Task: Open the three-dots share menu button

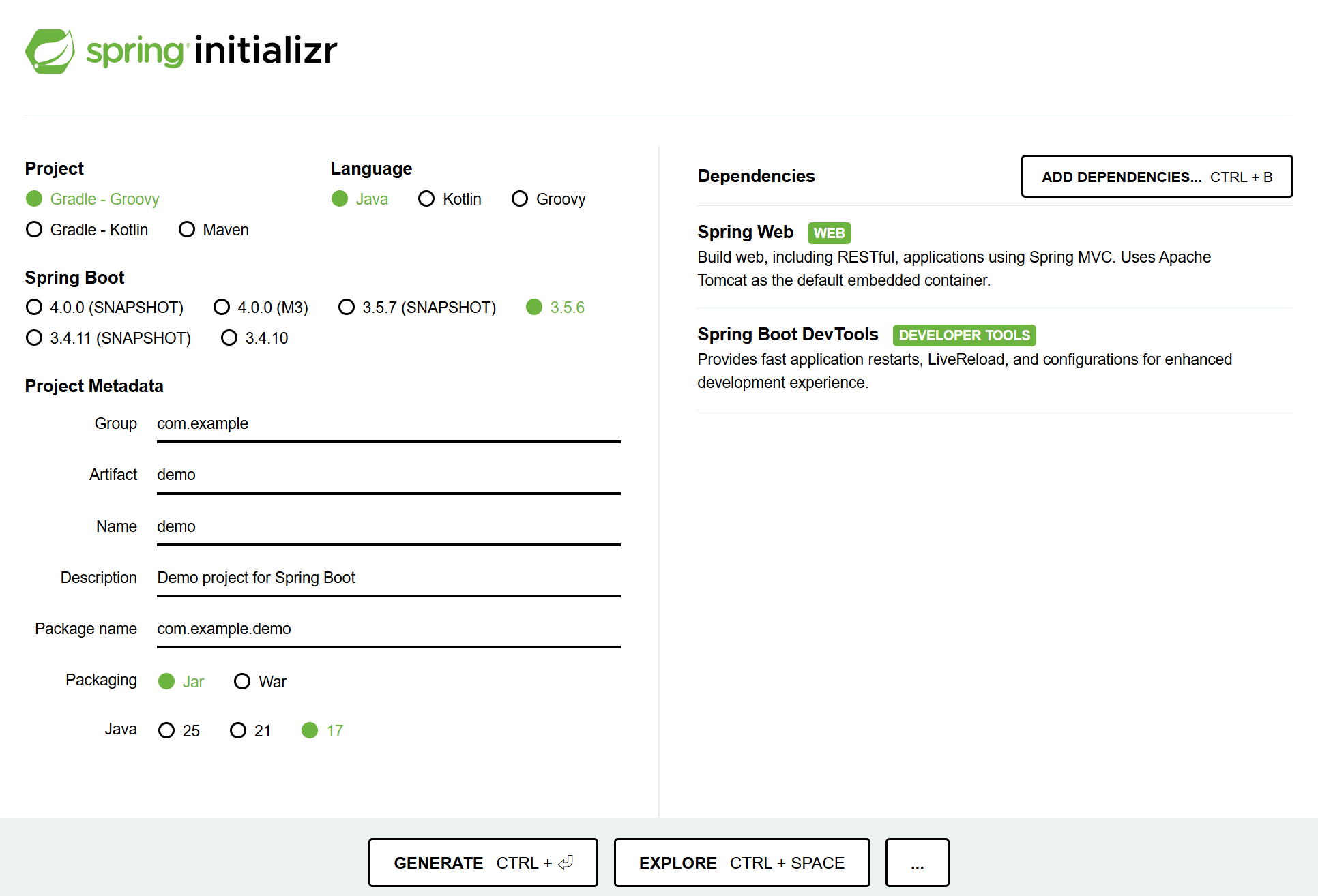Action: pos(916,863)
